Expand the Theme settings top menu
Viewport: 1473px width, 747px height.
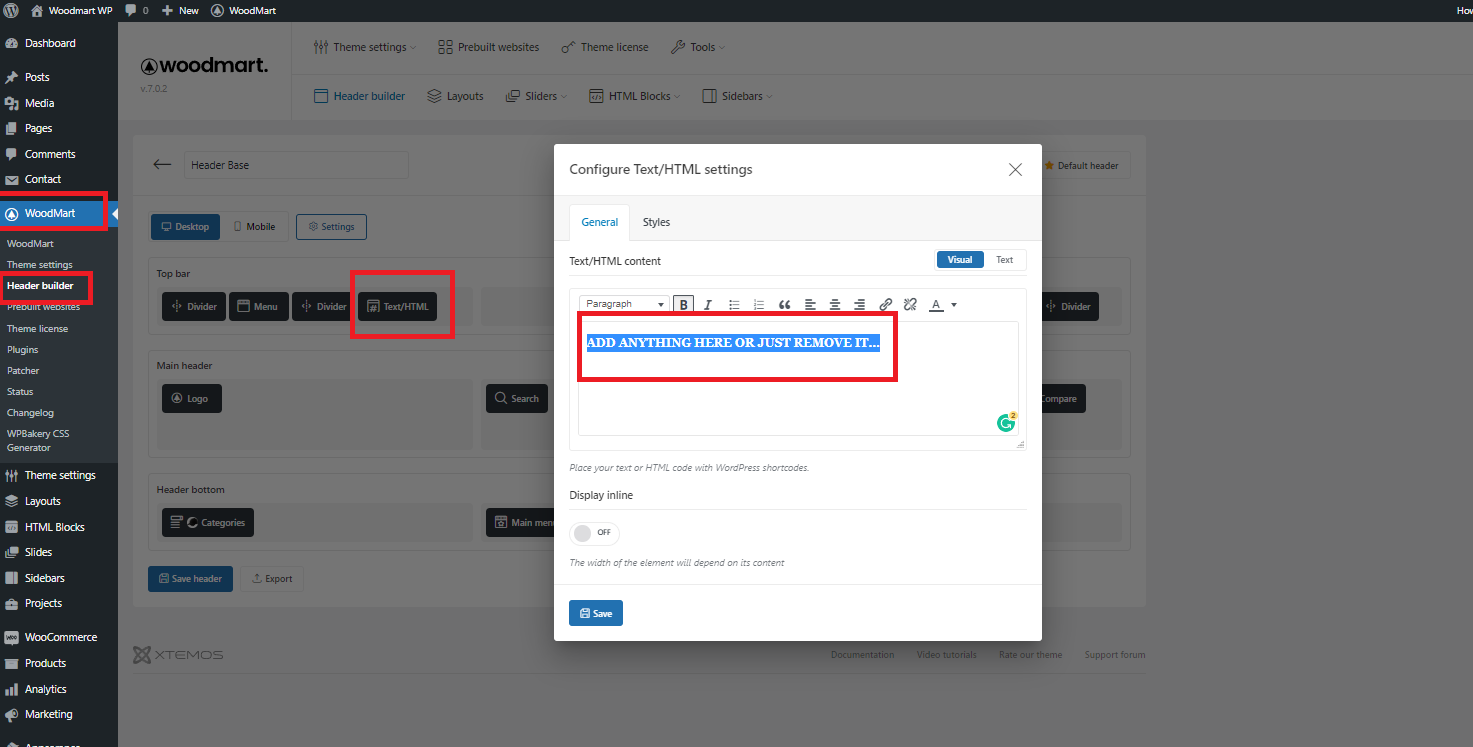pos(364,47)
